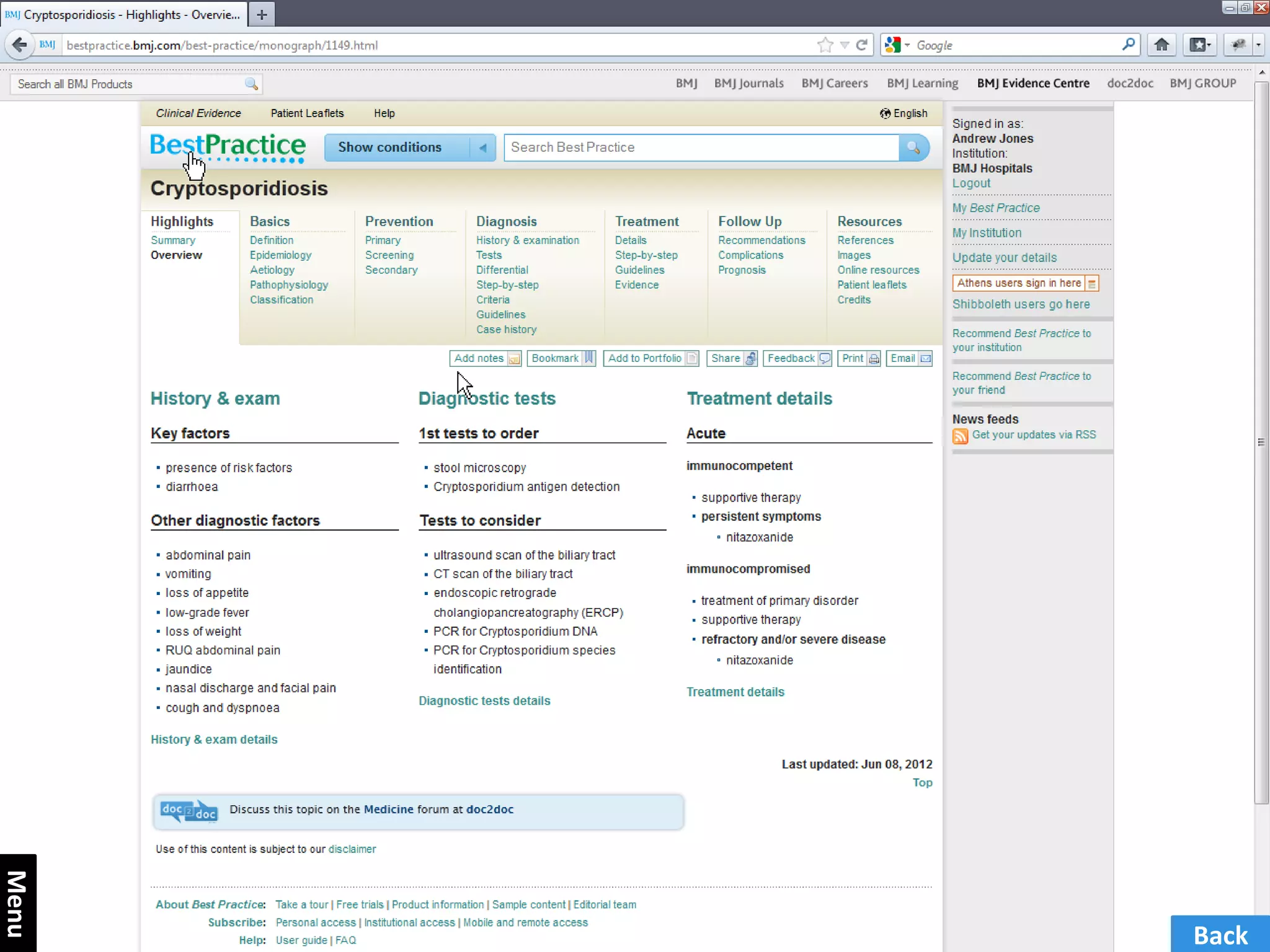Open the Resources section tab
The image size is (1270, 952).
[x=869, y=221]
